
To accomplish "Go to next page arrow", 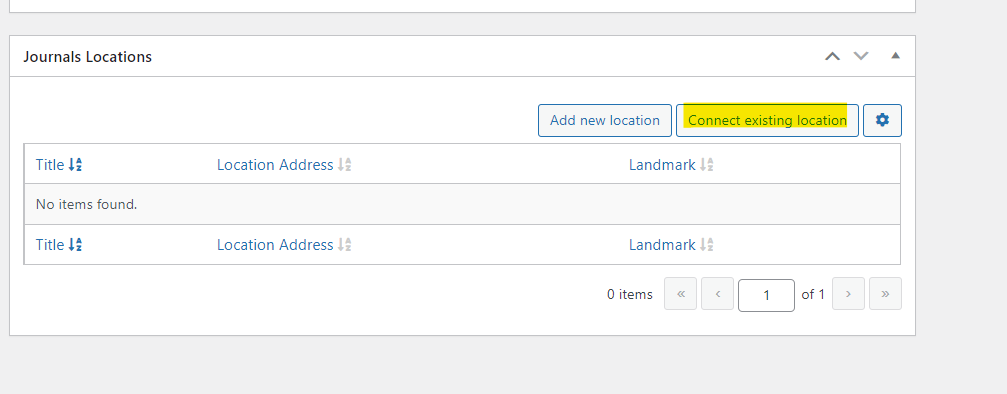I will [x=848, y=294].
